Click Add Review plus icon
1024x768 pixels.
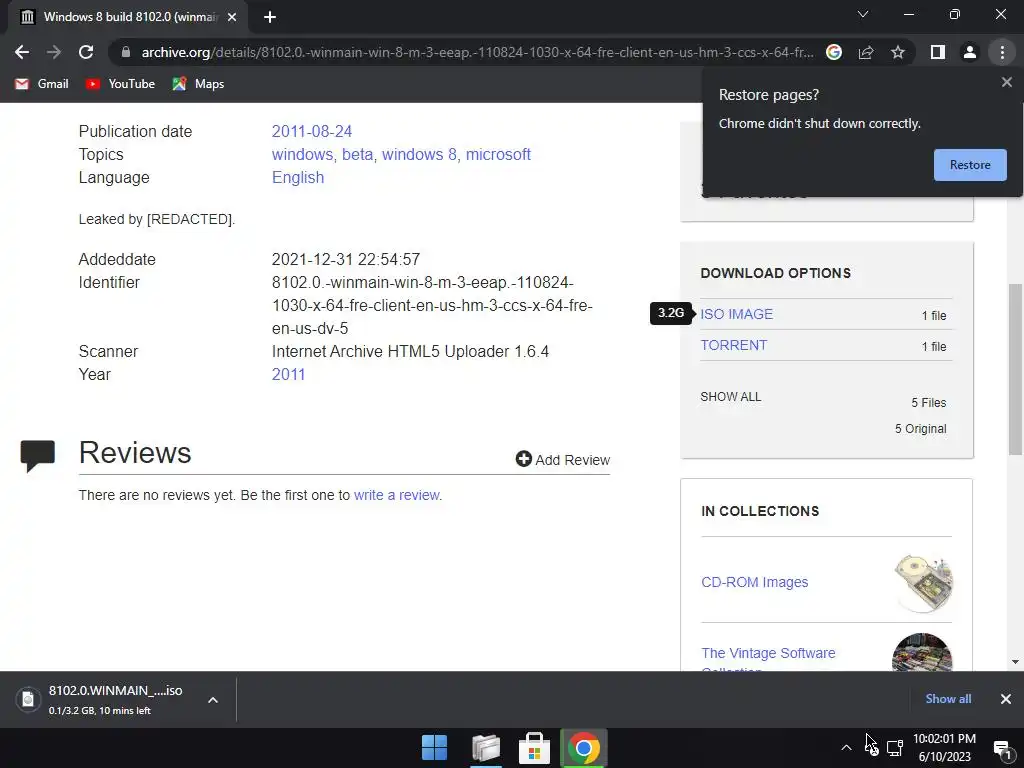point(523,459)
